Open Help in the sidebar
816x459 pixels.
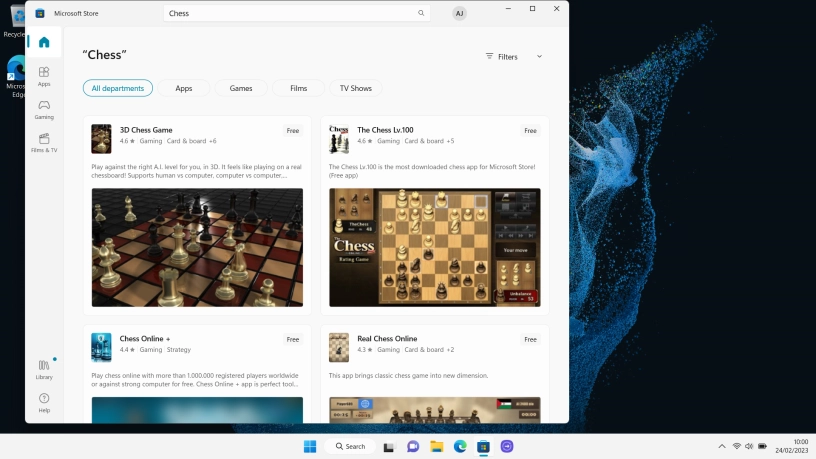(x=44, y=402)
